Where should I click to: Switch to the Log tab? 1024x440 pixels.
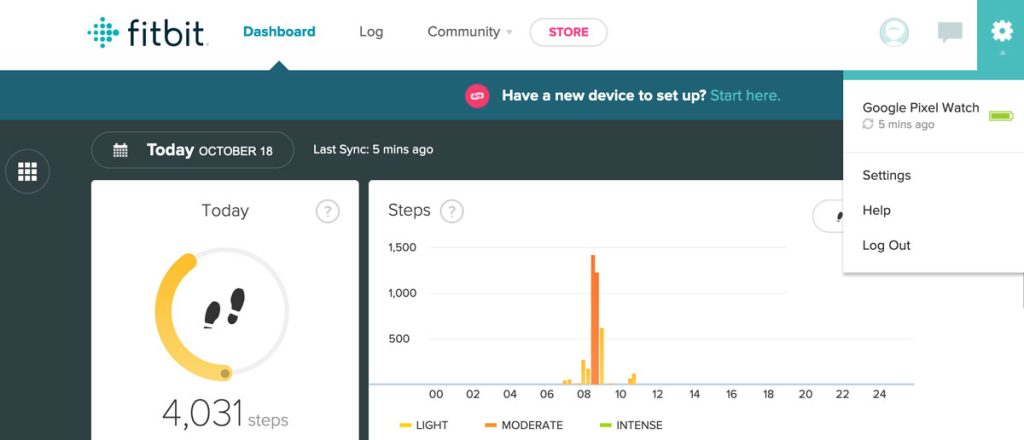pyautogui.click(x=371, y=32)
